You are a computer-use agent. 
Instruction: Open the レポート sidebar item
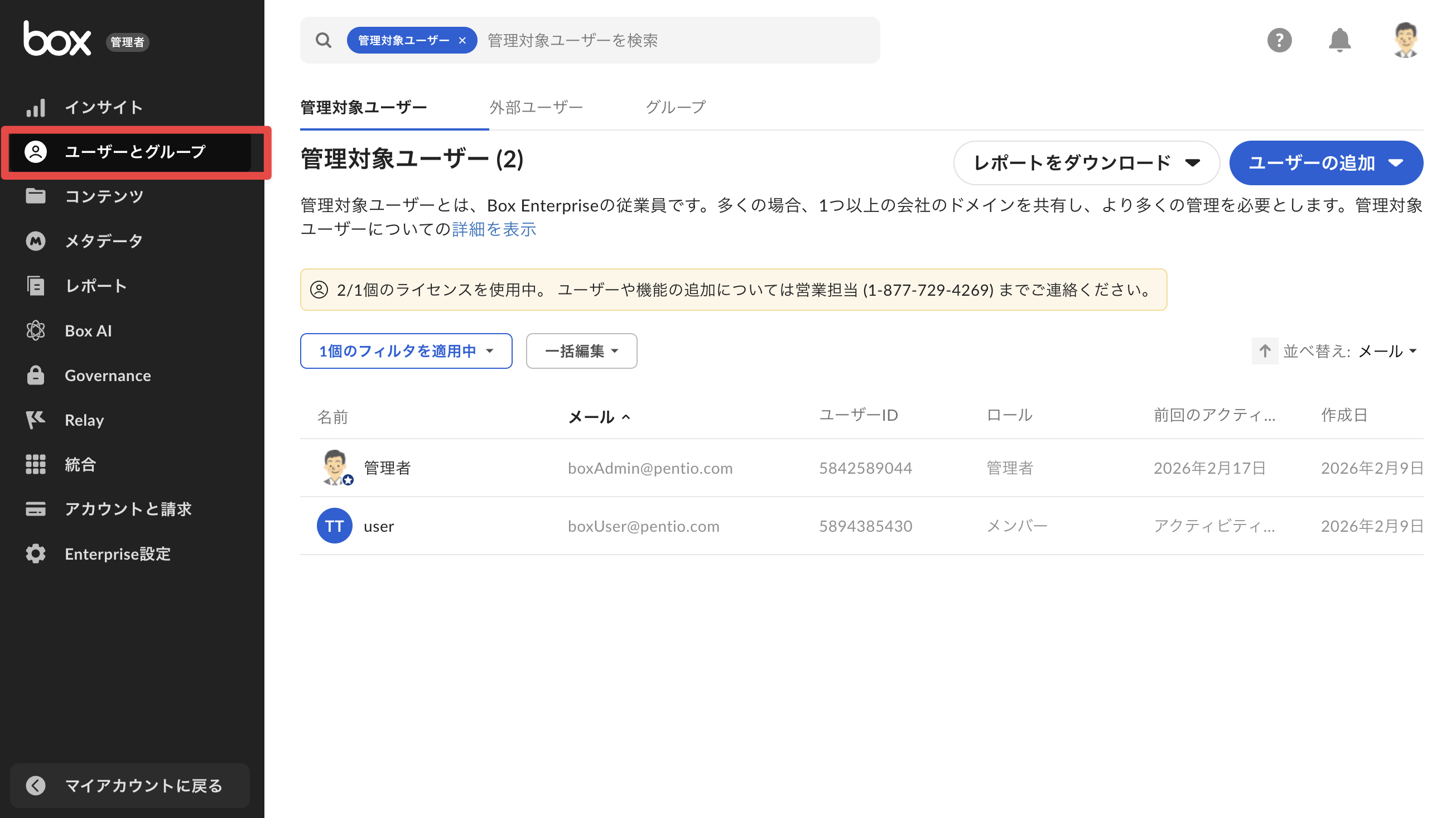point(131,286)
